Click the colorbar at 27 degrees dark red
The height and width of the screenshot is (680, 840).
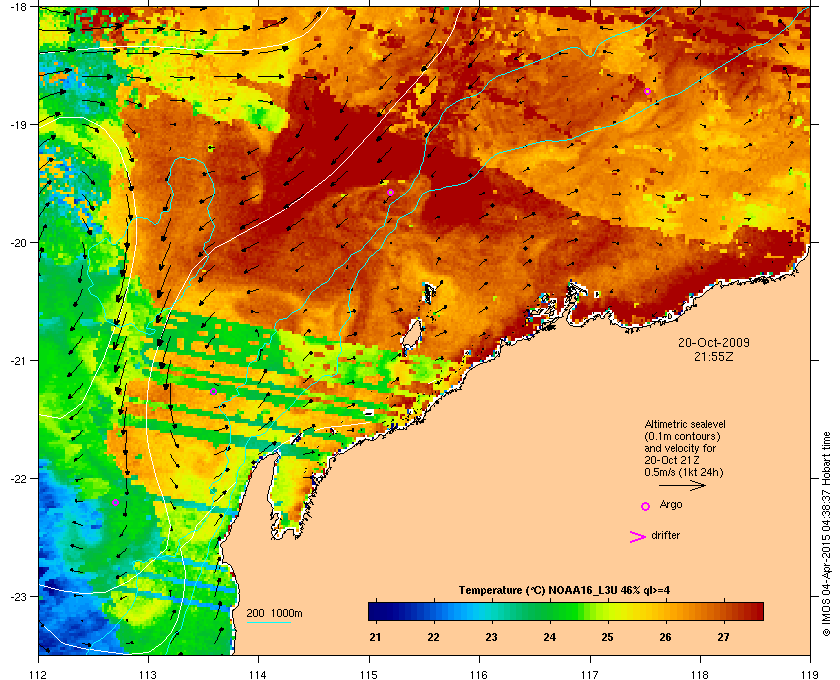click(723, 611)
